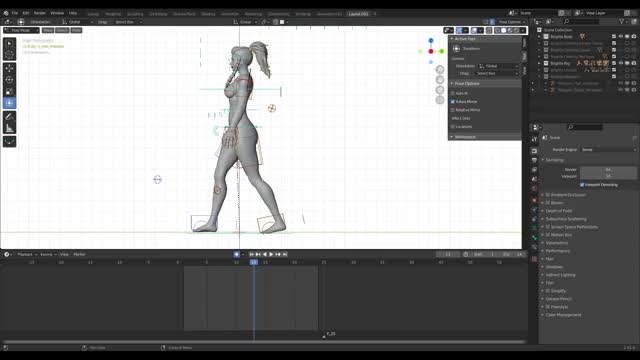Hide the Brigitte Body collection eye icon
The image size is (640, 360).
(620, 36)
